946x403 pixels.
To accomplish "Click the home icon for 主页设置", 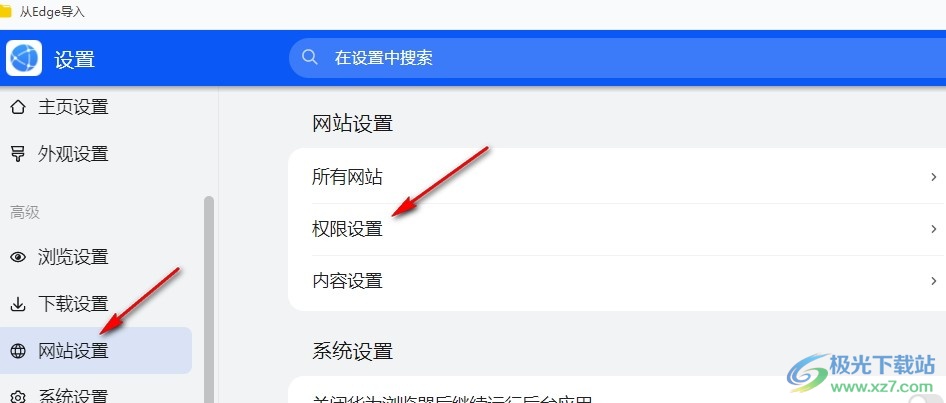I will [18, 107].
